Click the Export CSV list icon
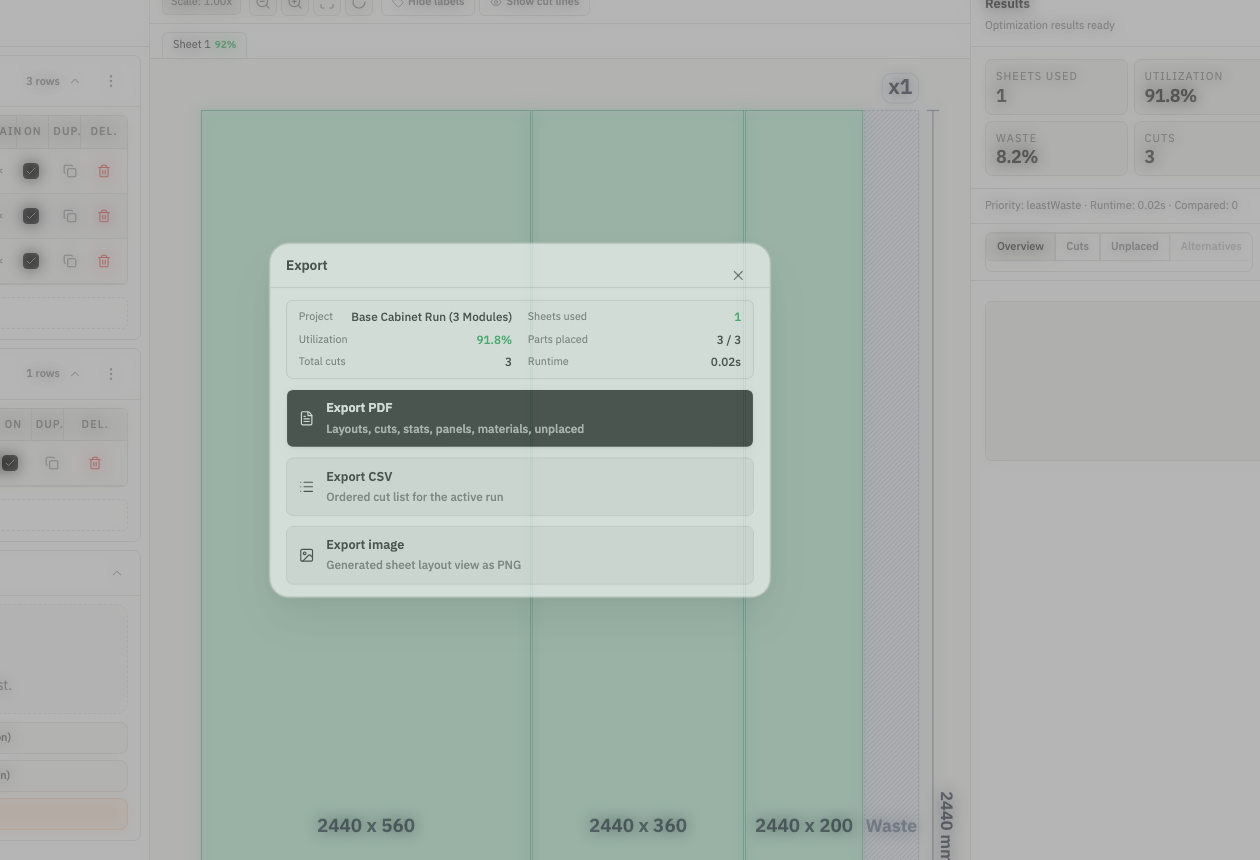 click(307, 486)
